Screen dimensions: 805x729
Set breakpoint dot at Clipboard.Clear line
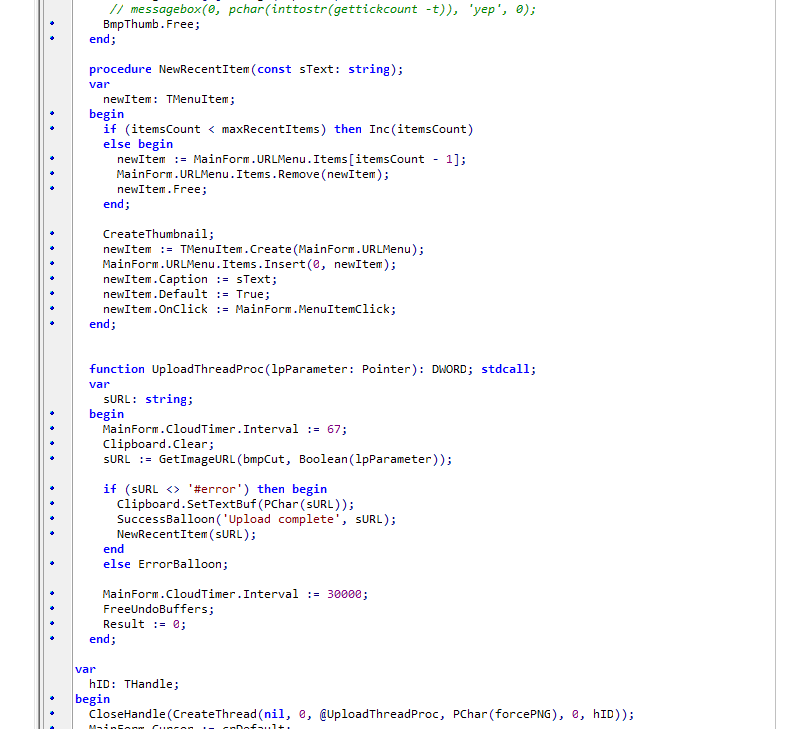[x=52, y=443]
